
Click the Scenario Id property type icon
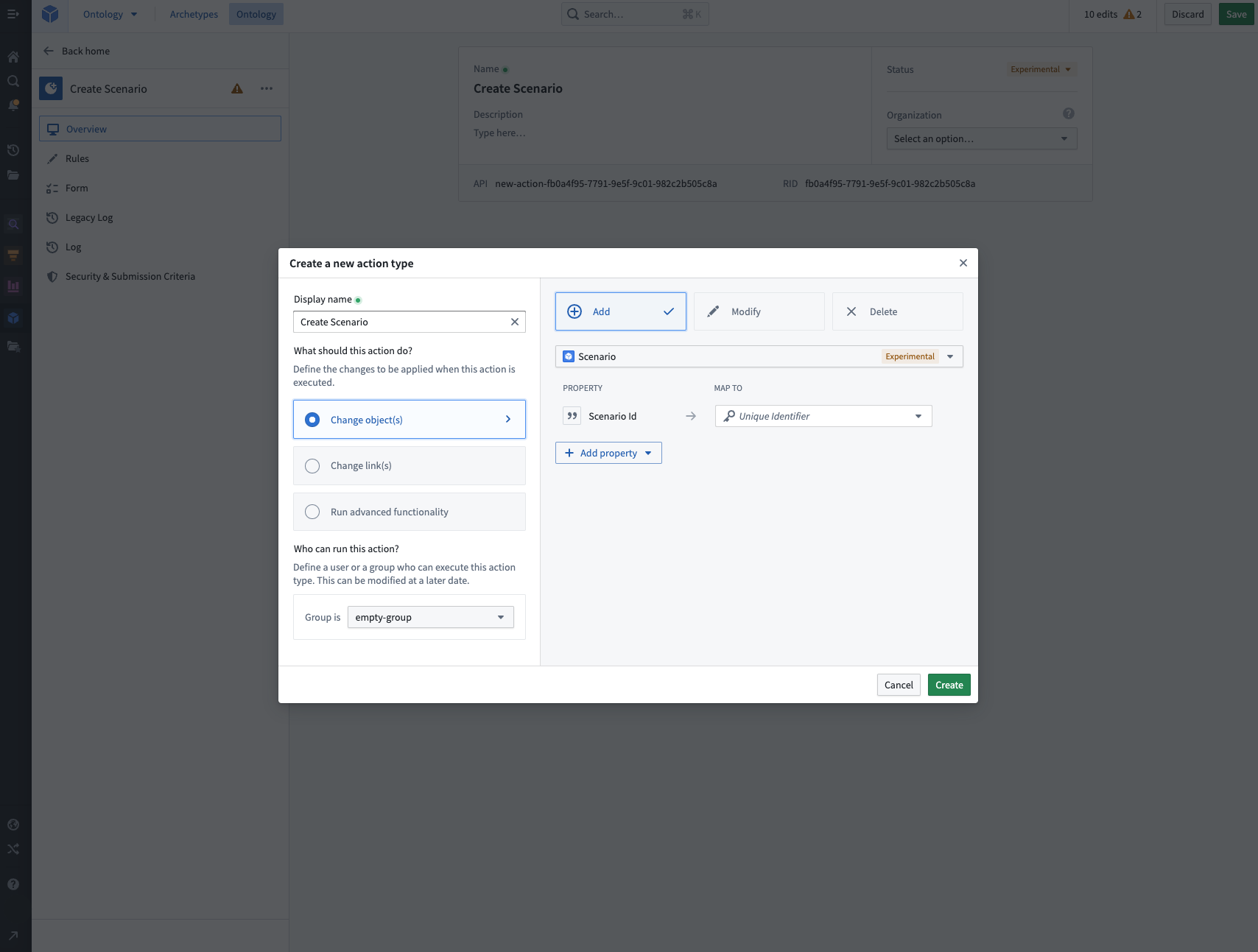(x=572, y=416)
